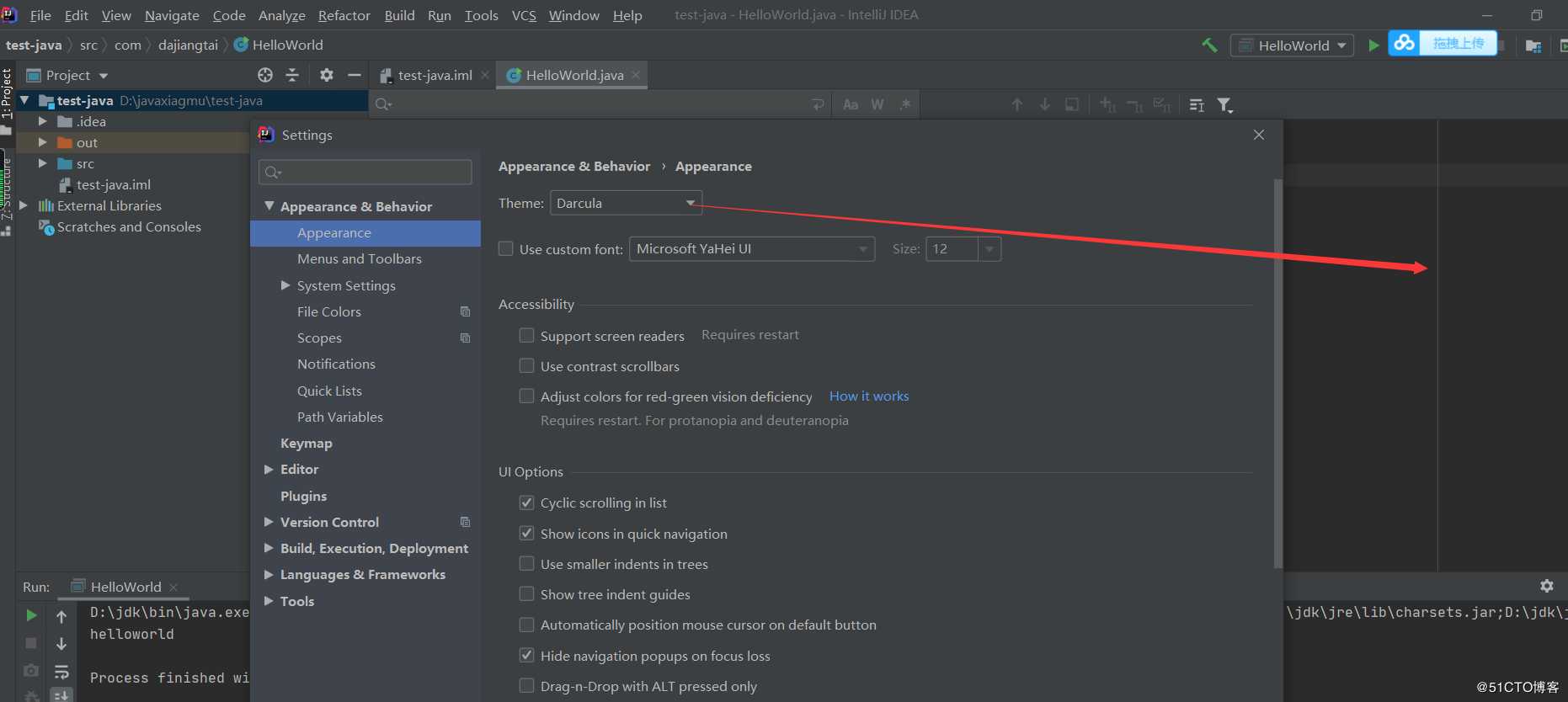Click the find bar search field
1568x702 pixels.
coord(600,104)
